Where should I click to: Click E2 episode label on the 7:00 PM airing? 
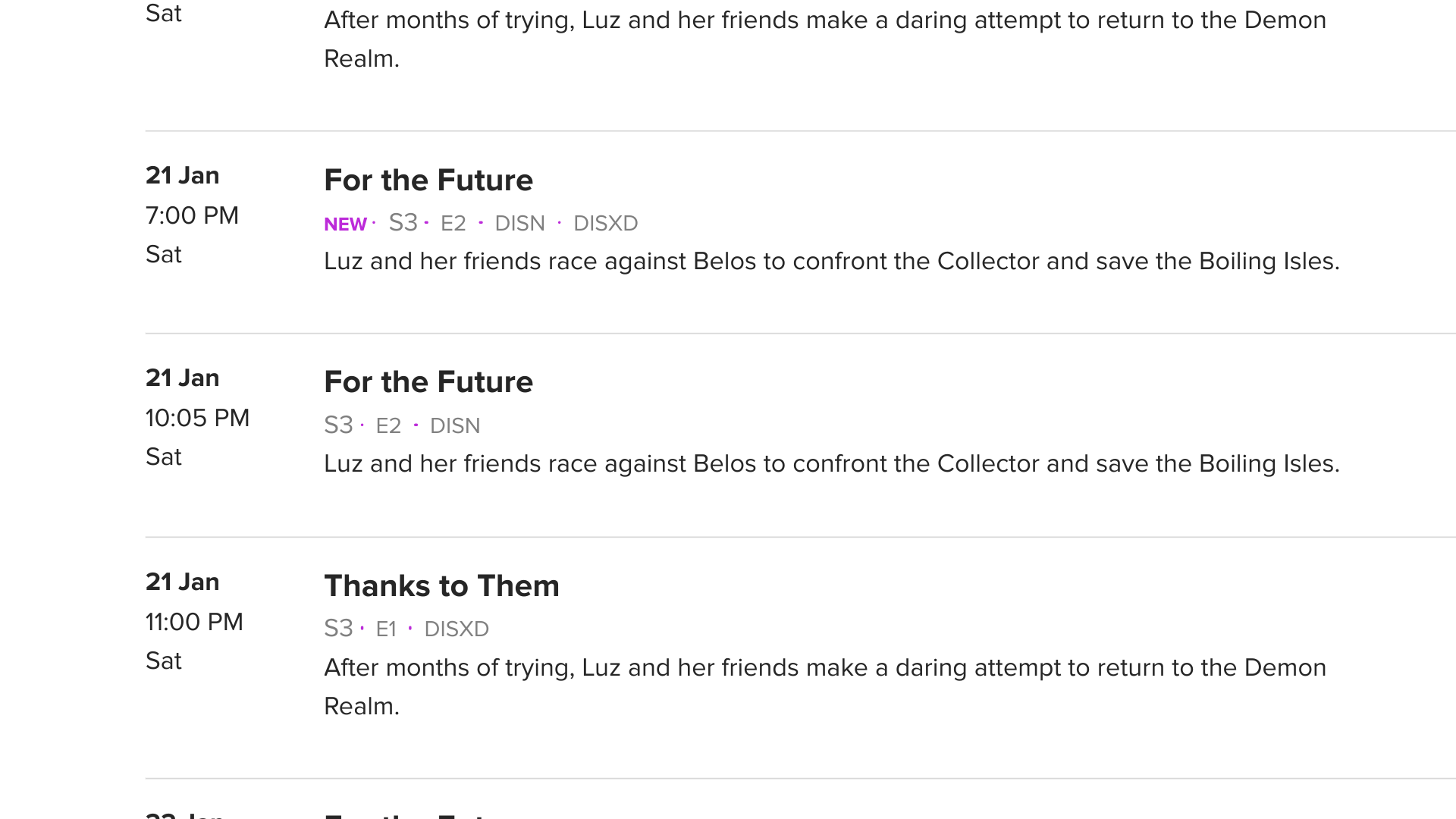(x=453, y=224)
